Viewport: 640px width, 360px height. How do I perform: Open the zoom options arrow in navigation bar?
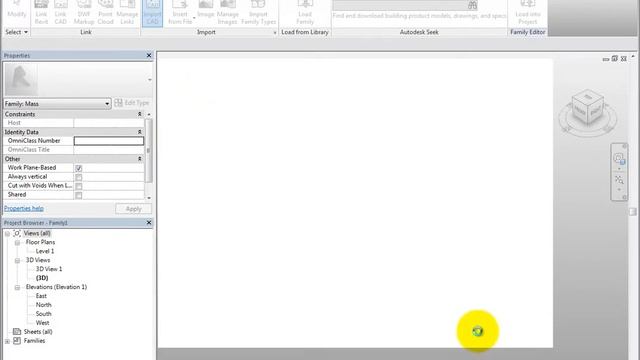[619, 189]
